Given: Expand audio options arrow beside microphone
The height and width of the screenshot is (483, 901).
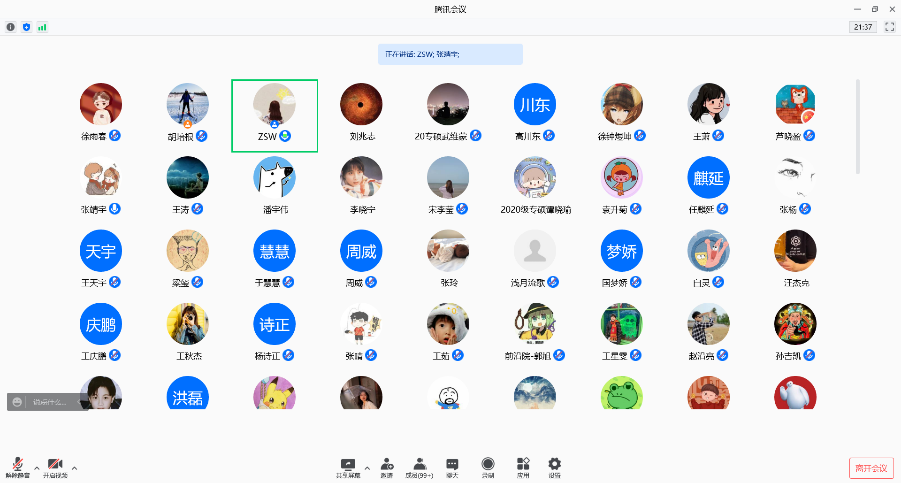Looking at the screenshot, I should [37, 467].
